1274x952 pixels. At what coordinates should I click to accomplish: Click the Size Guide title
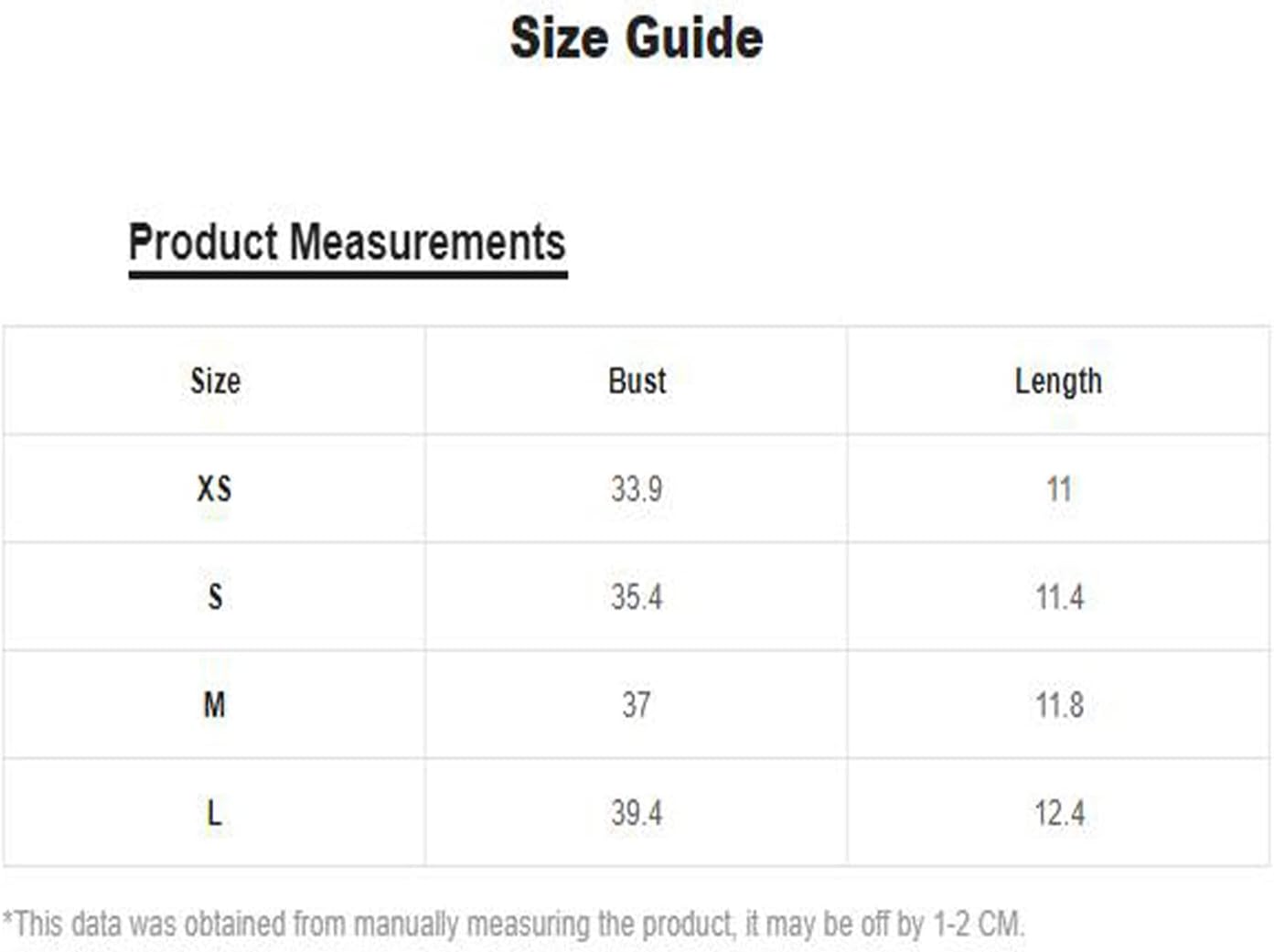pos(637,38)
